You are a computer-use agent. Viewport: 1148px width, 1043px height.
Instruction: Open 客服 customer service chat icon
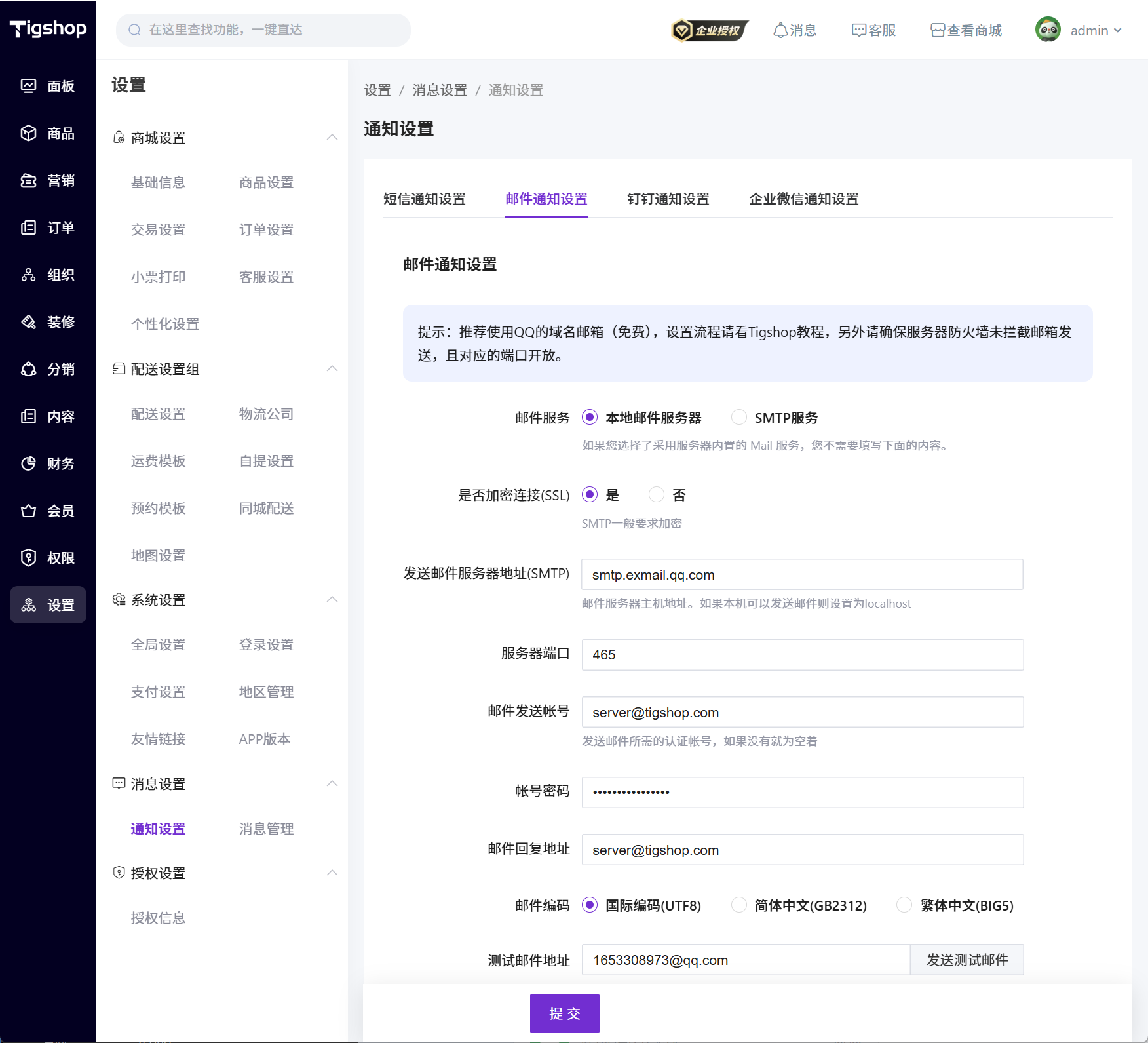[858, 30]
